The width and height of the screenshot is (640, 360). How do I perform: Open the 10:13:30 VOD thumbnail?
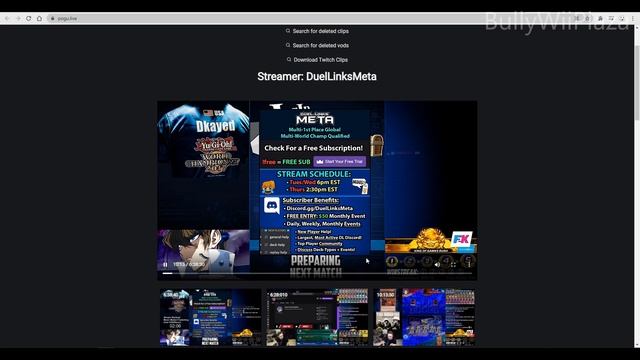click(x=424, y=318)
